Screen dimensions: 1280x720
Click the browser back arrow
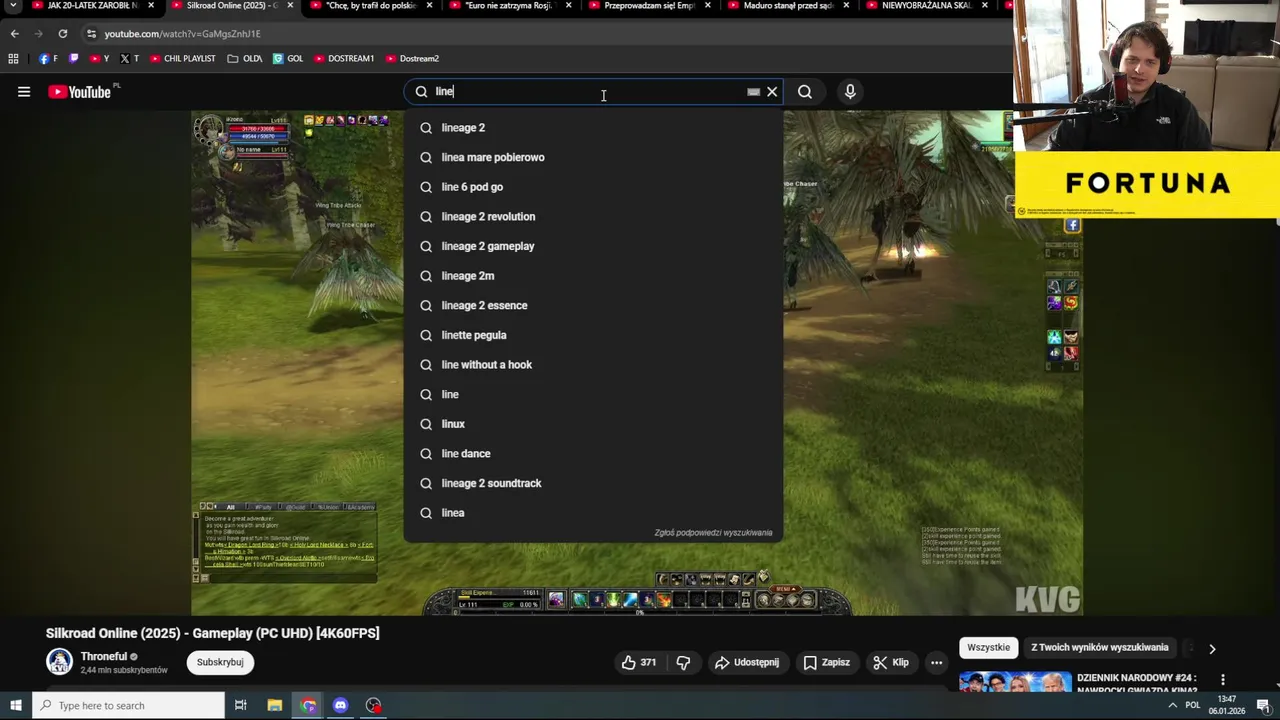pos(14,33)
